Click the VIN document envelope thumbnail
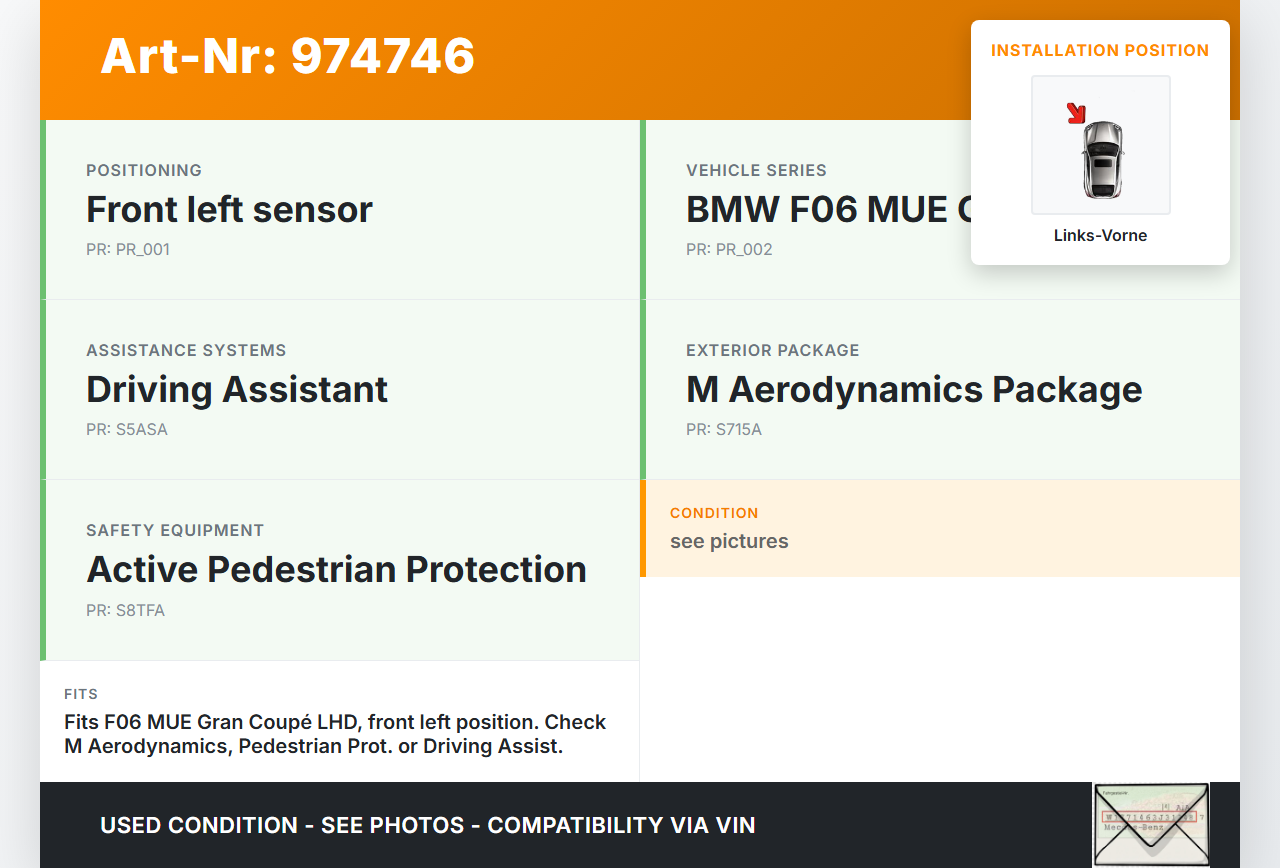The height and width of the screenshot is (868, 1280). point(1151,824)
